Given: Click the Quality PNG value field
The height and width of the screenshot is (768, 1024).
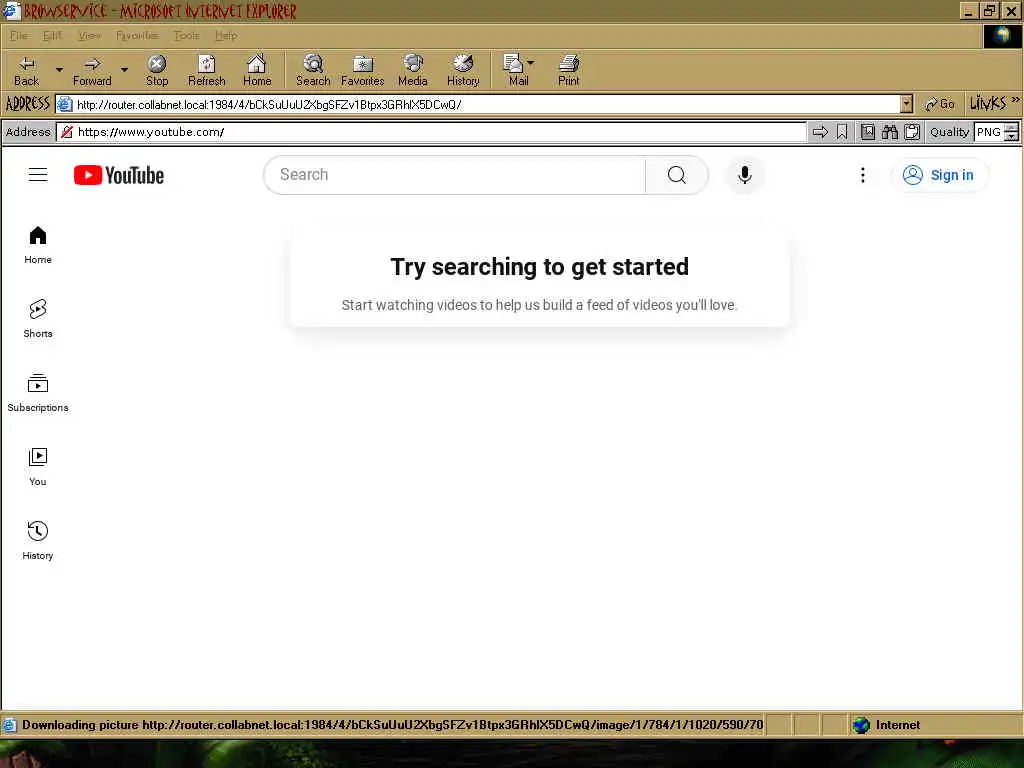Looking at the screenshot, I should (989, 132).
